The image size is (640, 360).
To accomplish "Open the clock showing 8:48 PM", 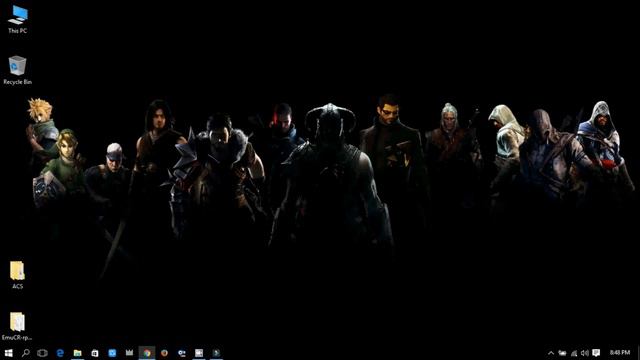I will (620, 353).
